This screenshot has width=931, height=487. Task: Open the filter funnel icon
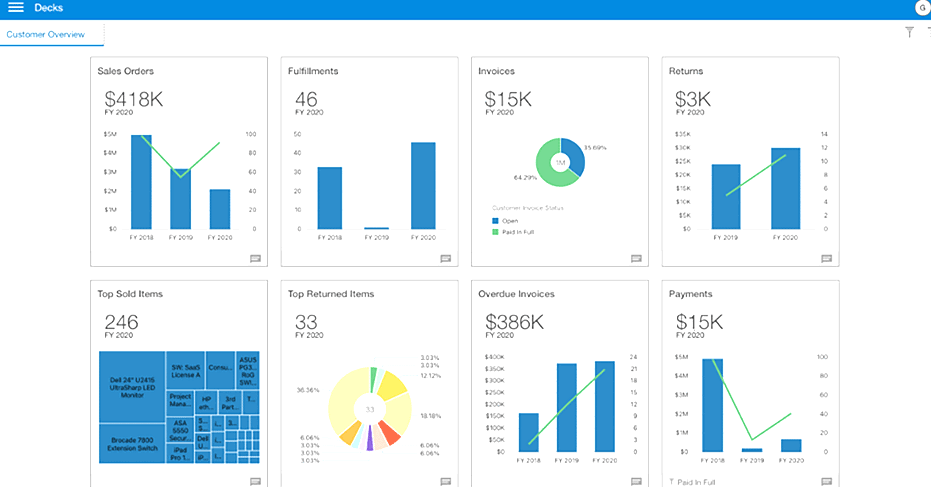click(x=909, y=32)
